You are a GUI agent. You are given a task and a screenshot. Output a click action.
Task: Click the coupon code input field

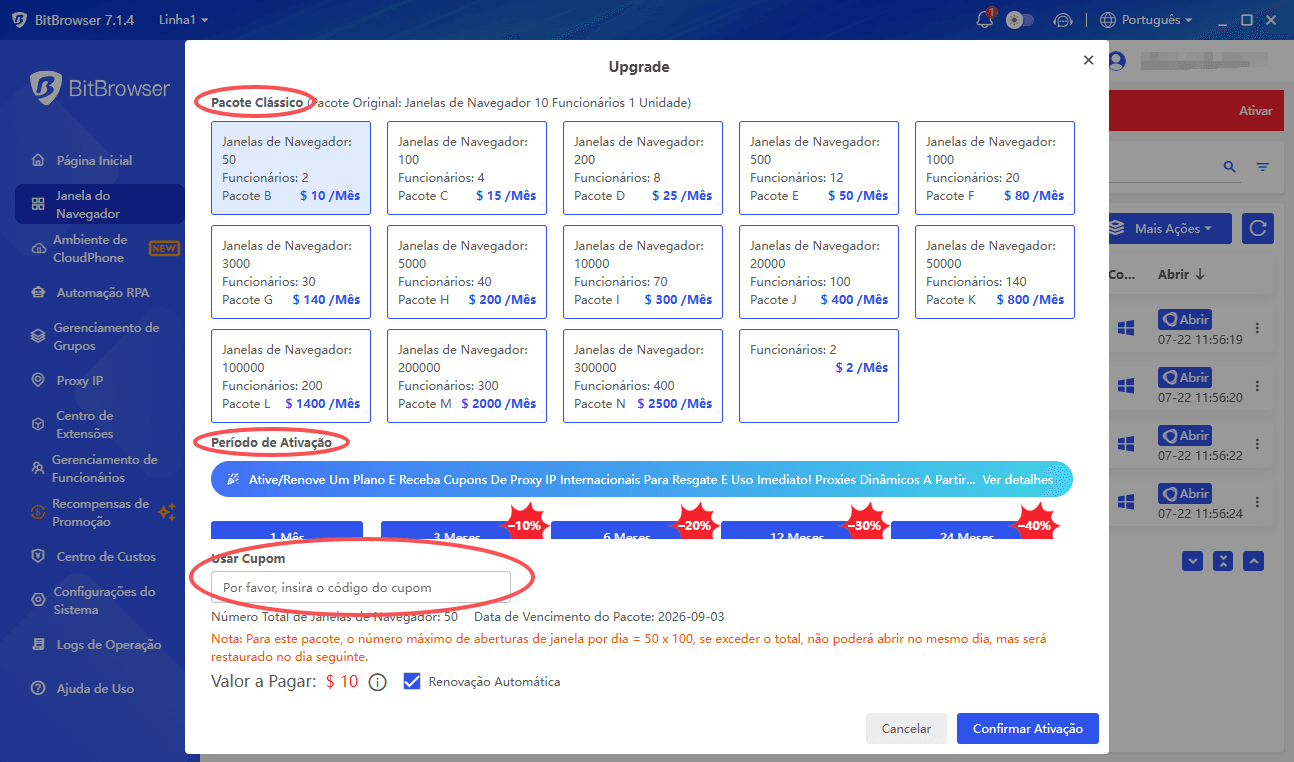click(361, 587)
